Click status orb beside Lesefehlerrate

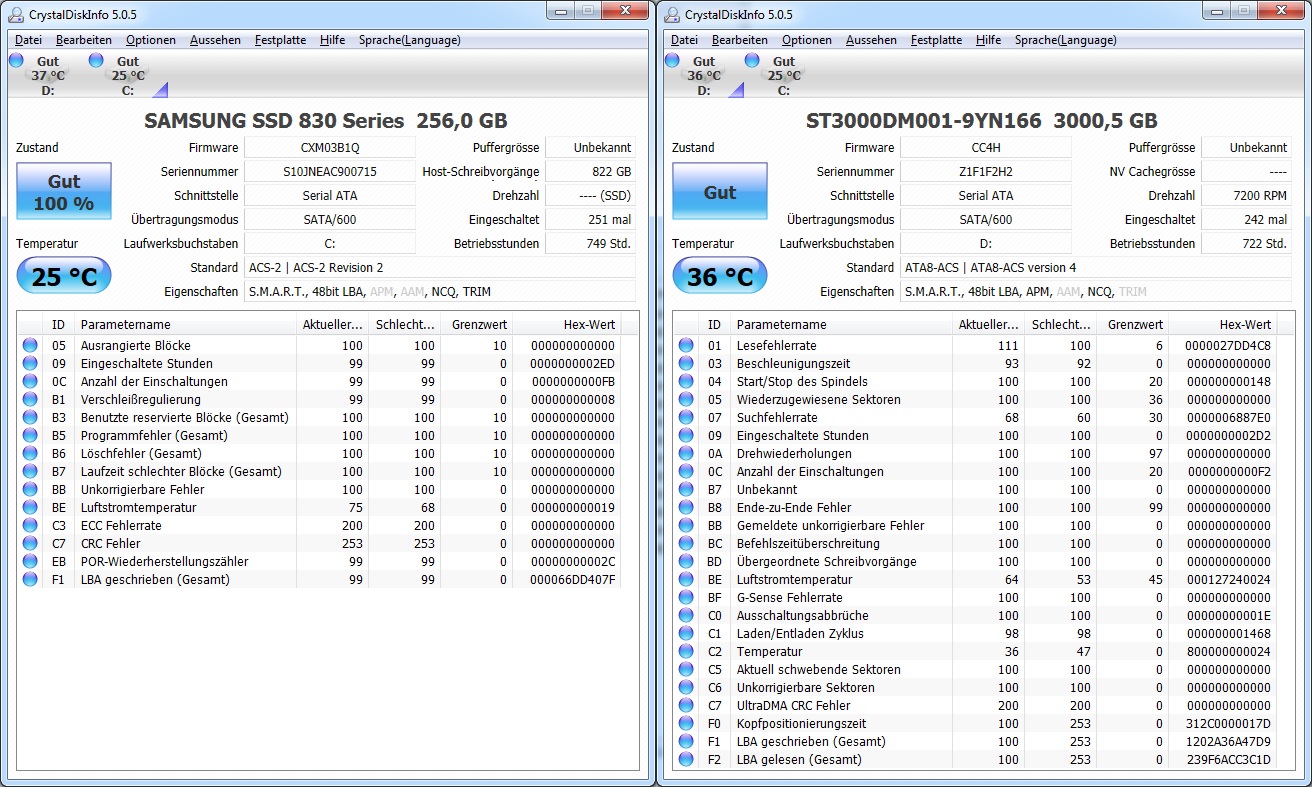pyautogui.click(x=686, y=345)
